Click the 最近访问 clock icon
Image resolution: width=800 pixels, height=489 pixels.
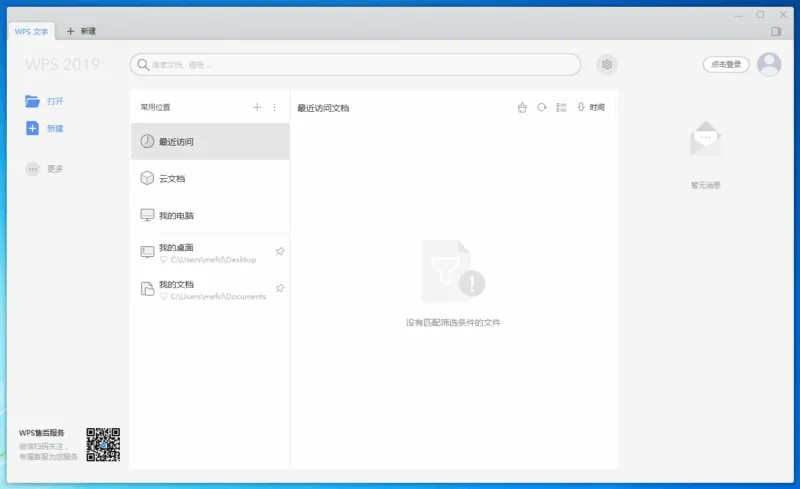pos(147,141)
